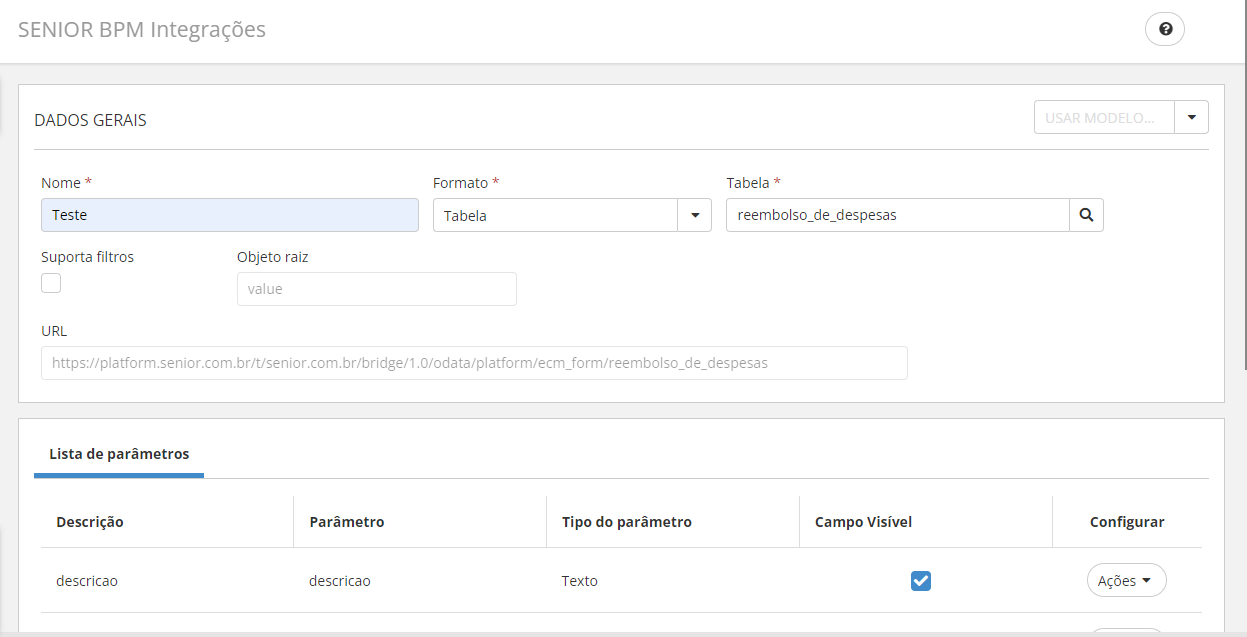
Task: Click the Tipo do parâmetro column header
Action: (627, 522)
